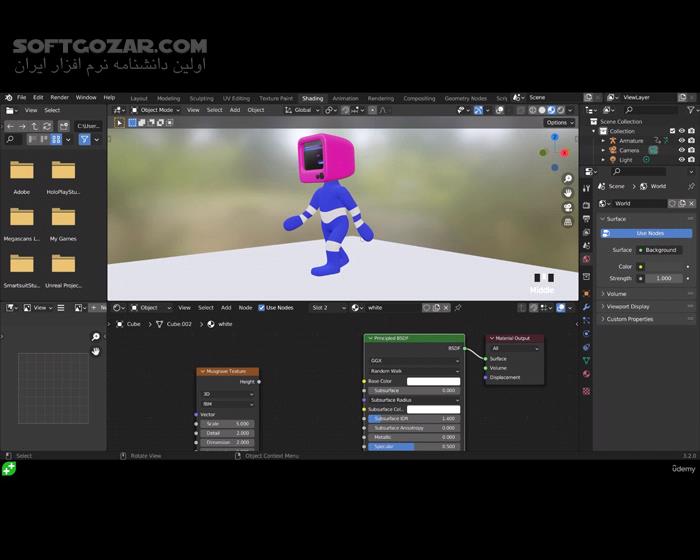The image size is (700, 560).
Task: Click the pan hand gizmo in the 3D viewport
Action: (x=568, y=193)
